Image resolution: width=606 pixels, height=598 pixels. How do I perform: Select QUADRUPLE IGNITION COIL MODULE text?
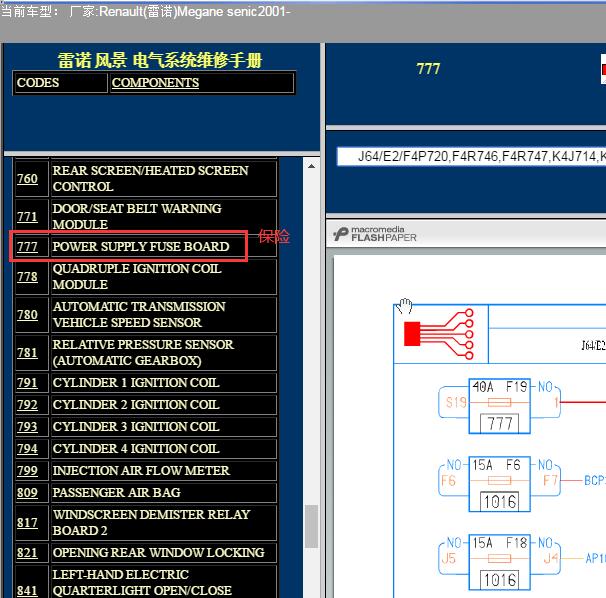point(137,277)
